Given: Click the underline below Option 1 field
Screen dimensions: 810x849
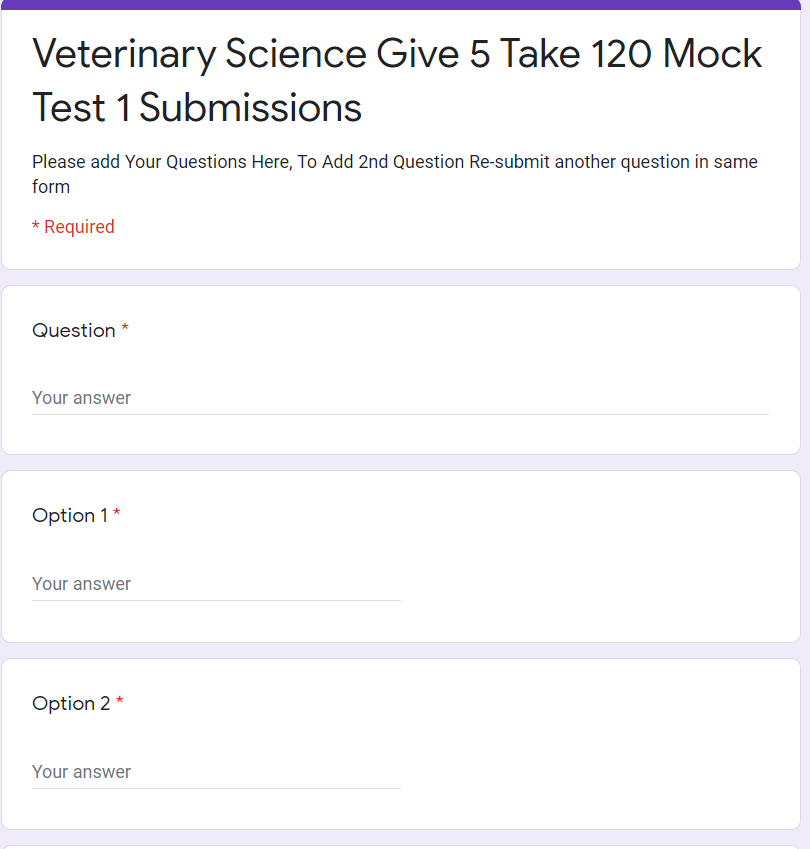Looking at the screenshot, I should [x=216, y=600].
